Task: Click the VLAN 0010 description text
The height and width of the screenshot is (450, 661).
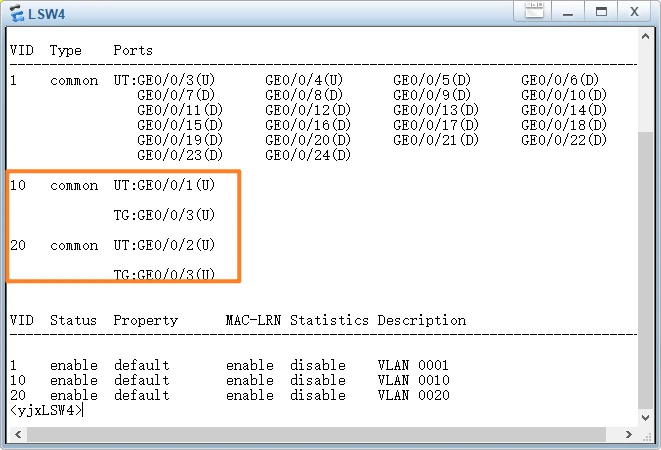Action: pos(413,380)
